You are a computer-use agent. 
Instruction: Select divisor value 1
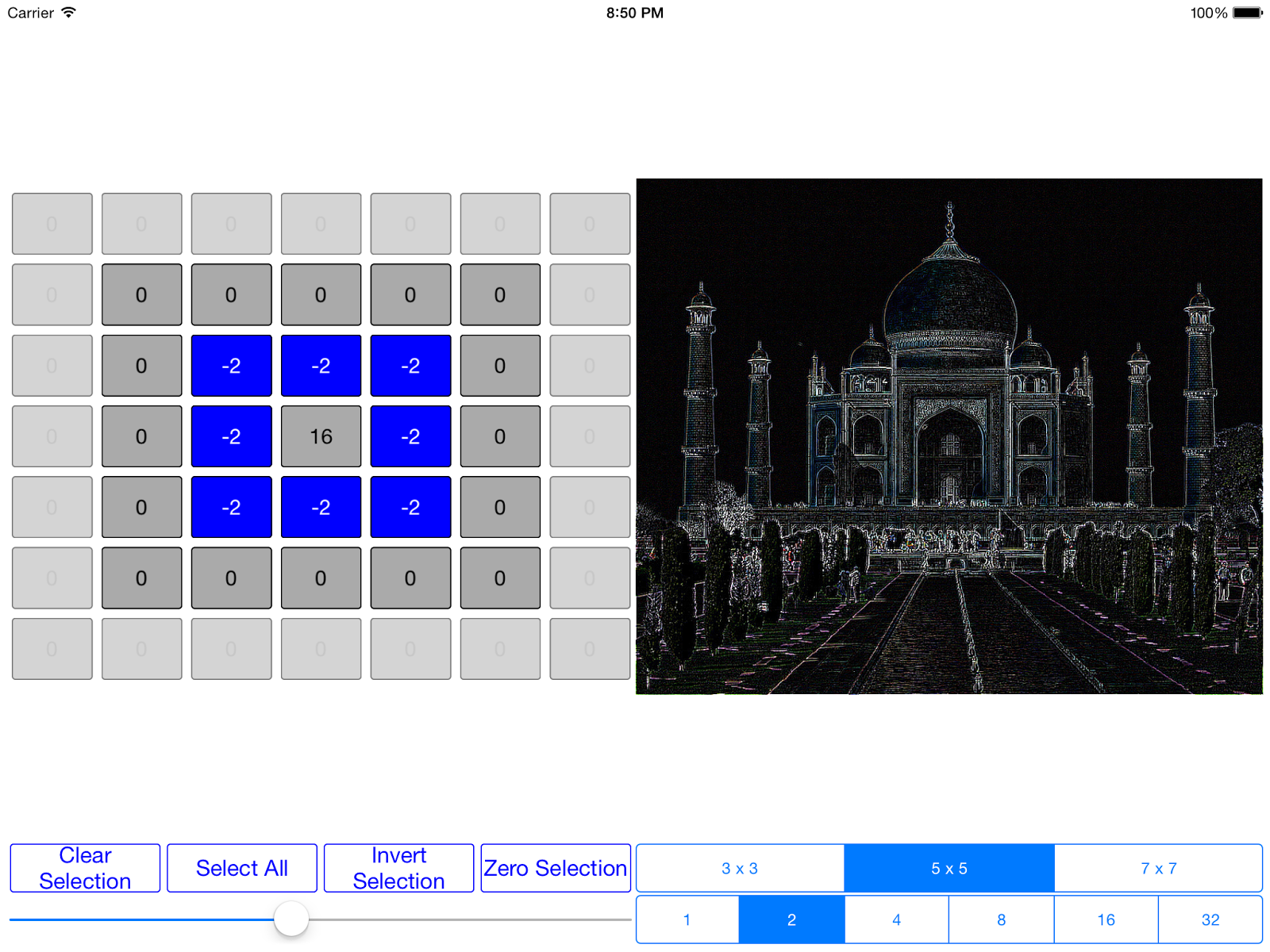[x=687, y=919]
